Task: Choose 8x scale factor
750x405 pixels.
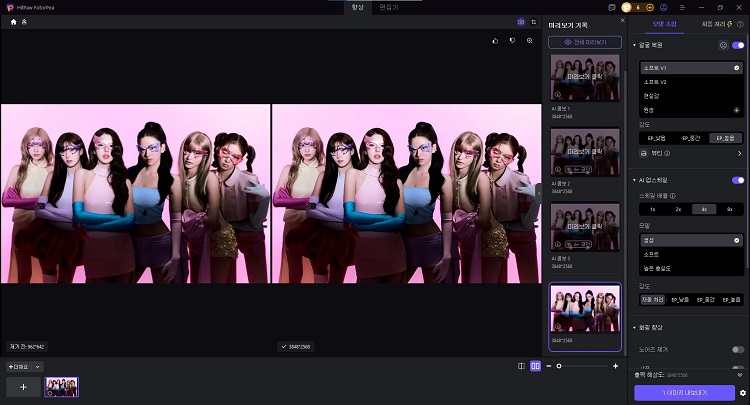Action: 730,209
